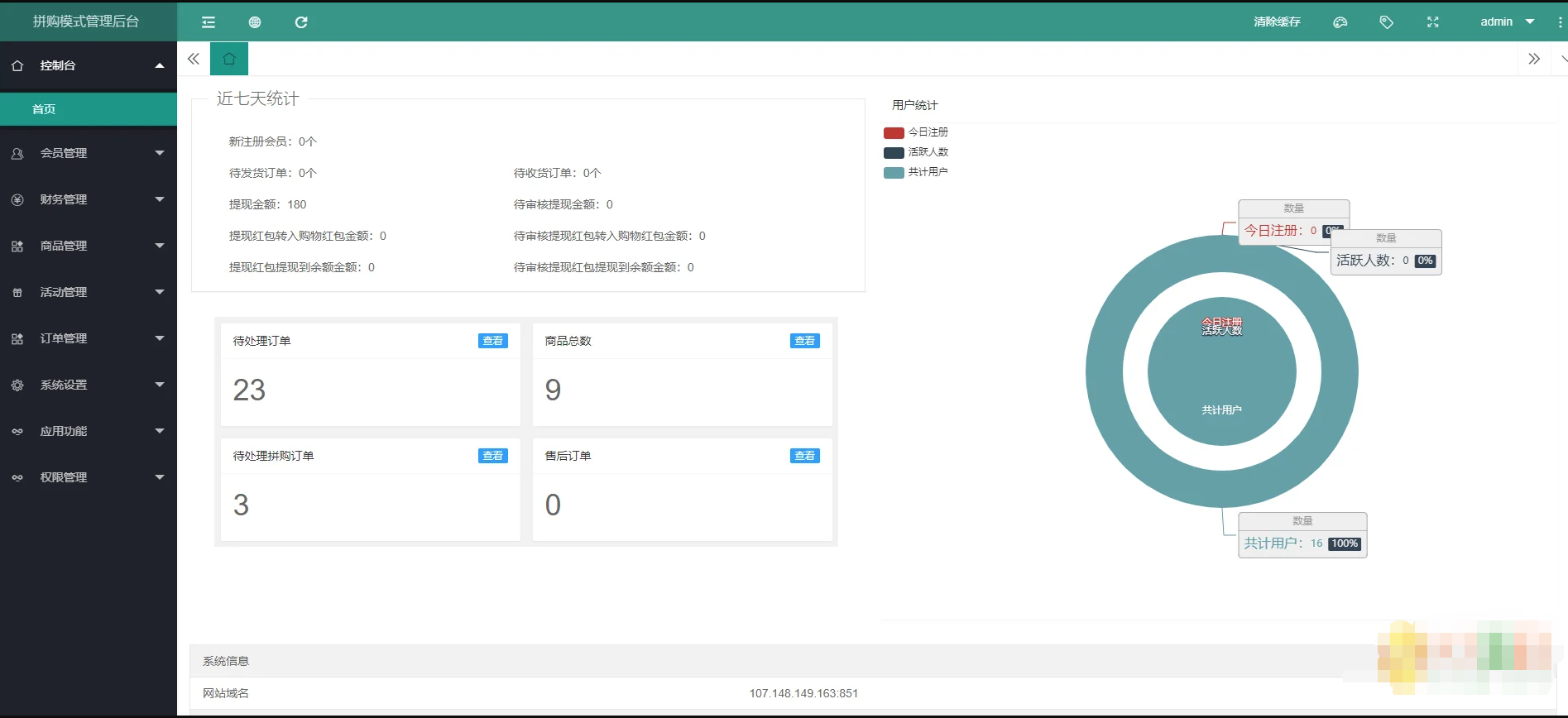Click the tag note icon in header
The height and width of the screenshot is (718, 1568).
click(x=1387, y=22)
